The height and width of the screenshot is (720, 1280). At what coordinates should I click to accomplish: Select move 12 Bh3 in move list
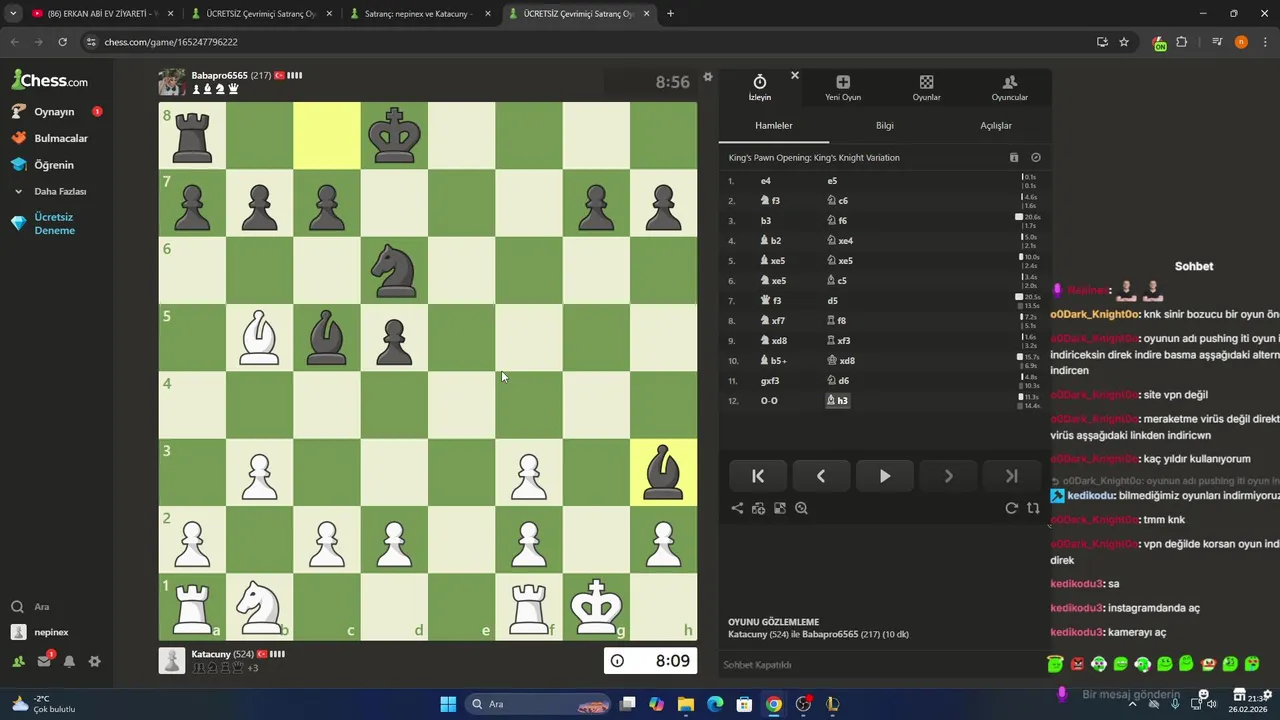tap(837, 401)
